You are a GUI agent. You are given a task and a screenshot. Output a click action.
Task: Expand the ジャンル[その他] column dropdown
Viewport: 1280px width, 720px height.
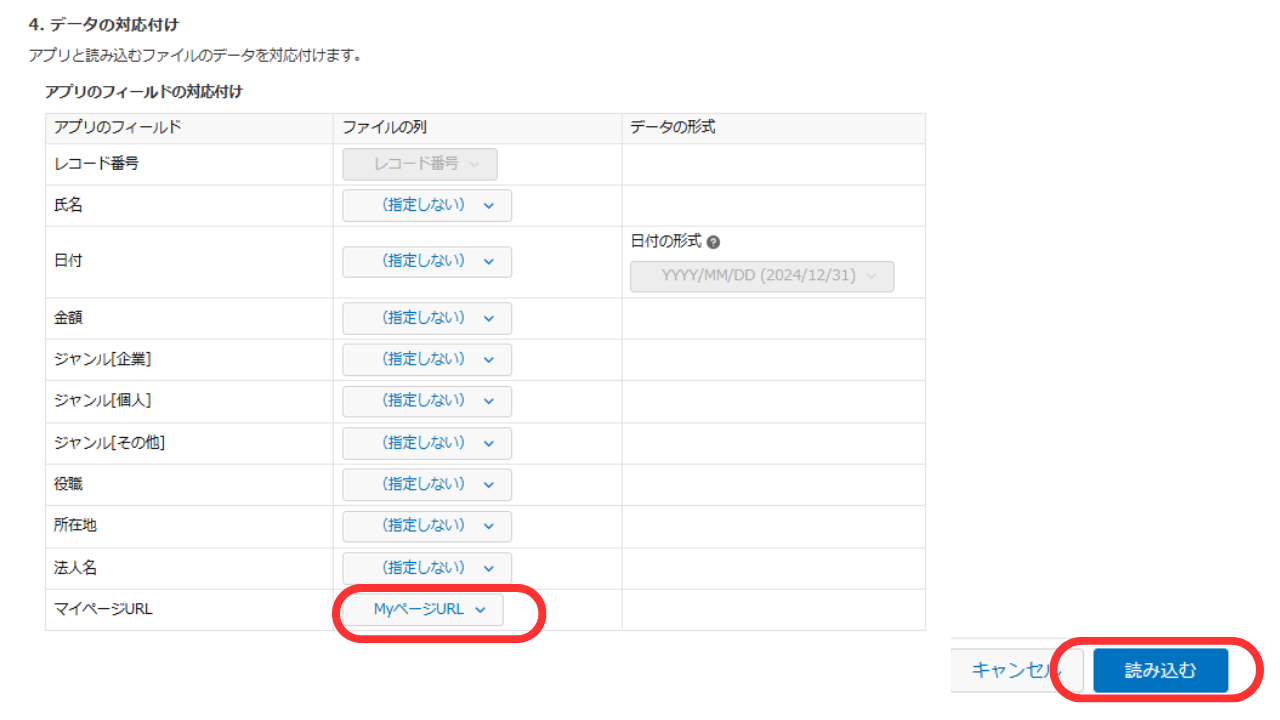(x=427, y=442)
